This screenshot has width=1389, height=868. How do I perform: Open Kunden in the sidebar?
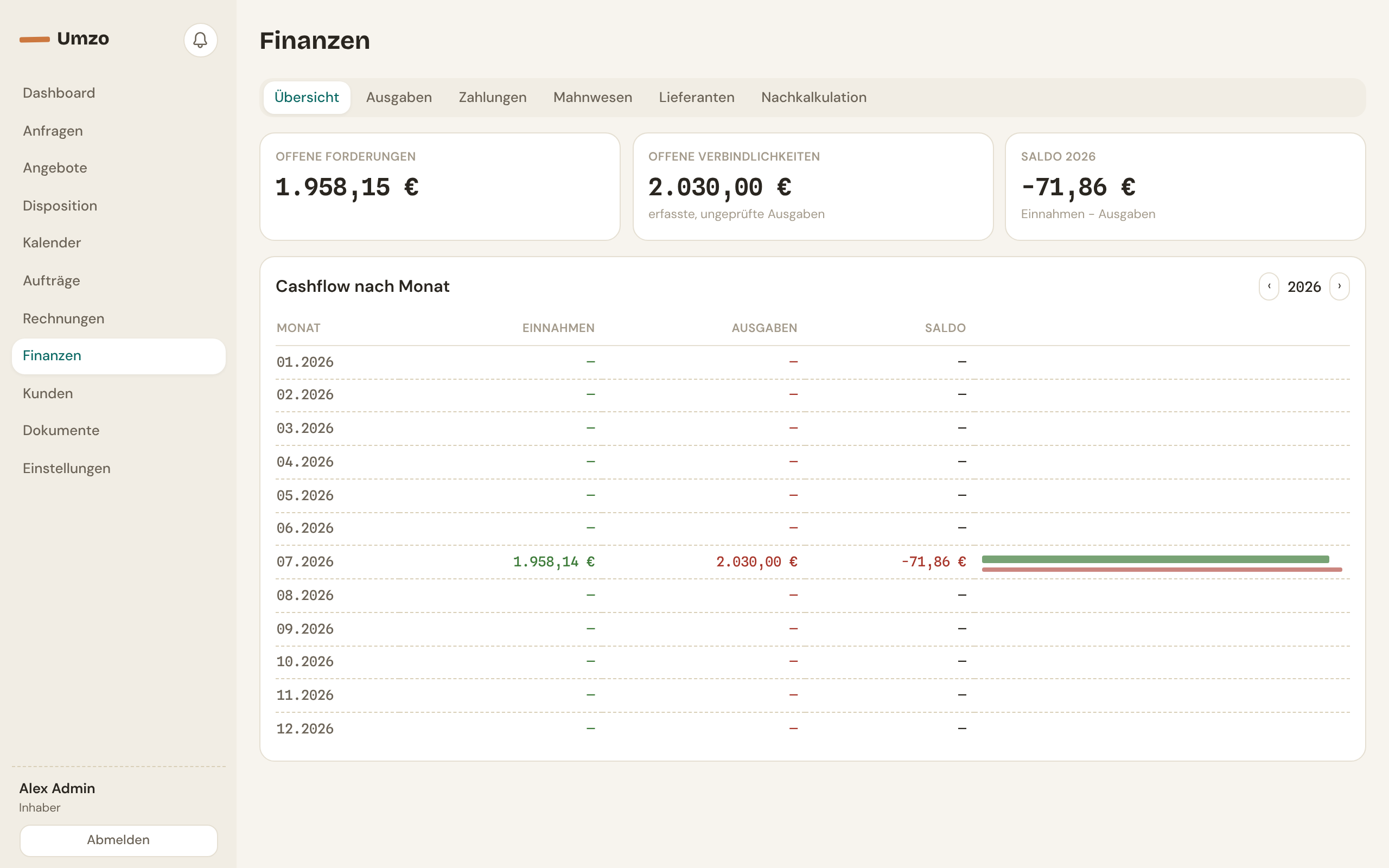click(x=119, y=393)
